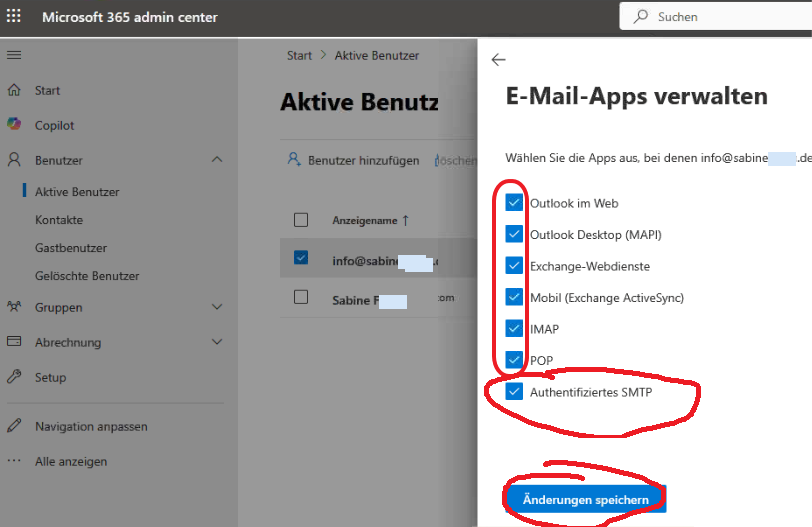The height and width of the screenshot is (527, 812).
Task: Open Kontakte in sidebar
Action: (59, 219)
